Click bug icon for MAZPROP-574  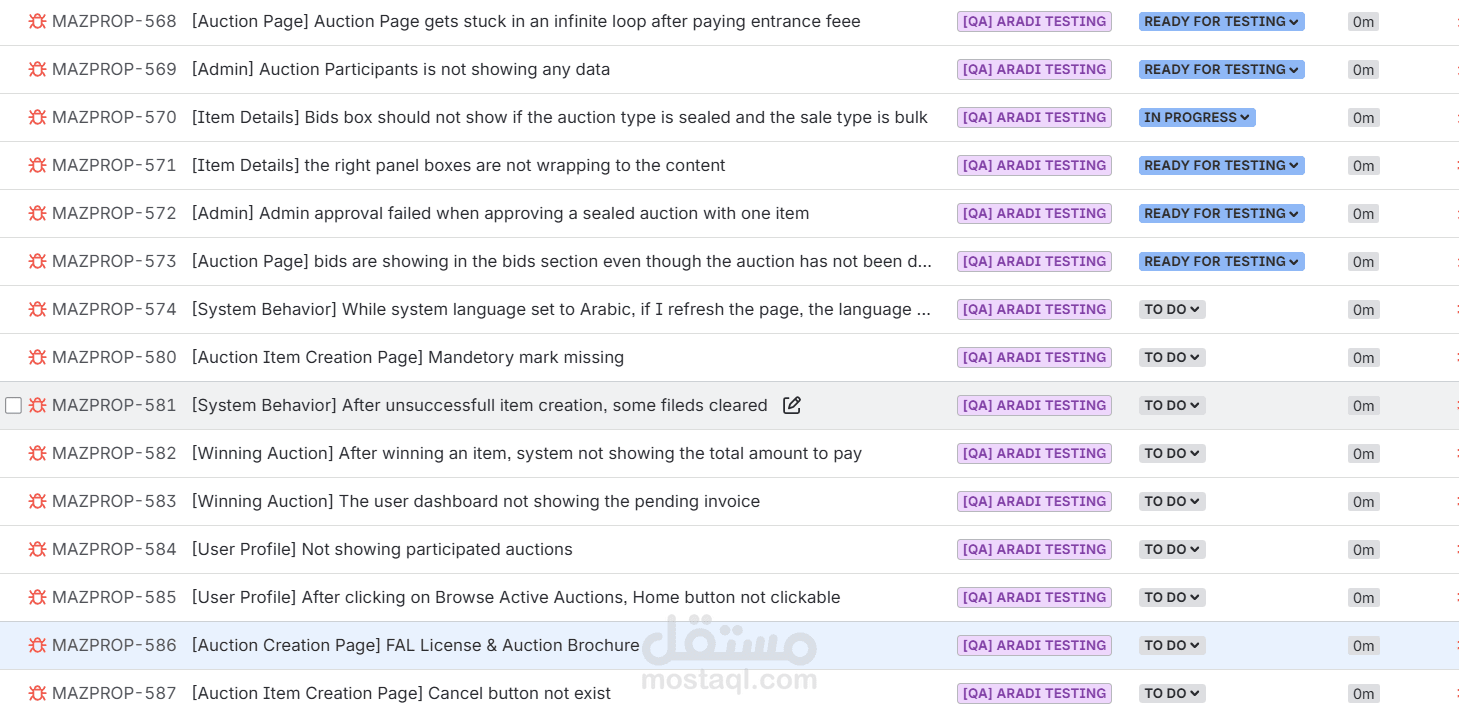click(x=38, y=309)
